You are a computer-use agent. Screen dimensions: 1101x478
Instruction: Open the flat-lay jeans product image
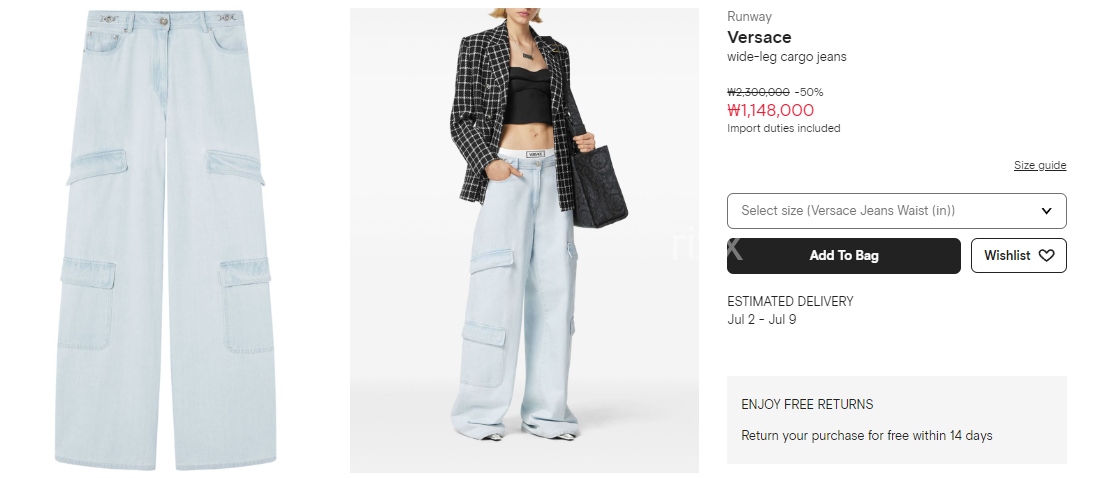(165, 239)
